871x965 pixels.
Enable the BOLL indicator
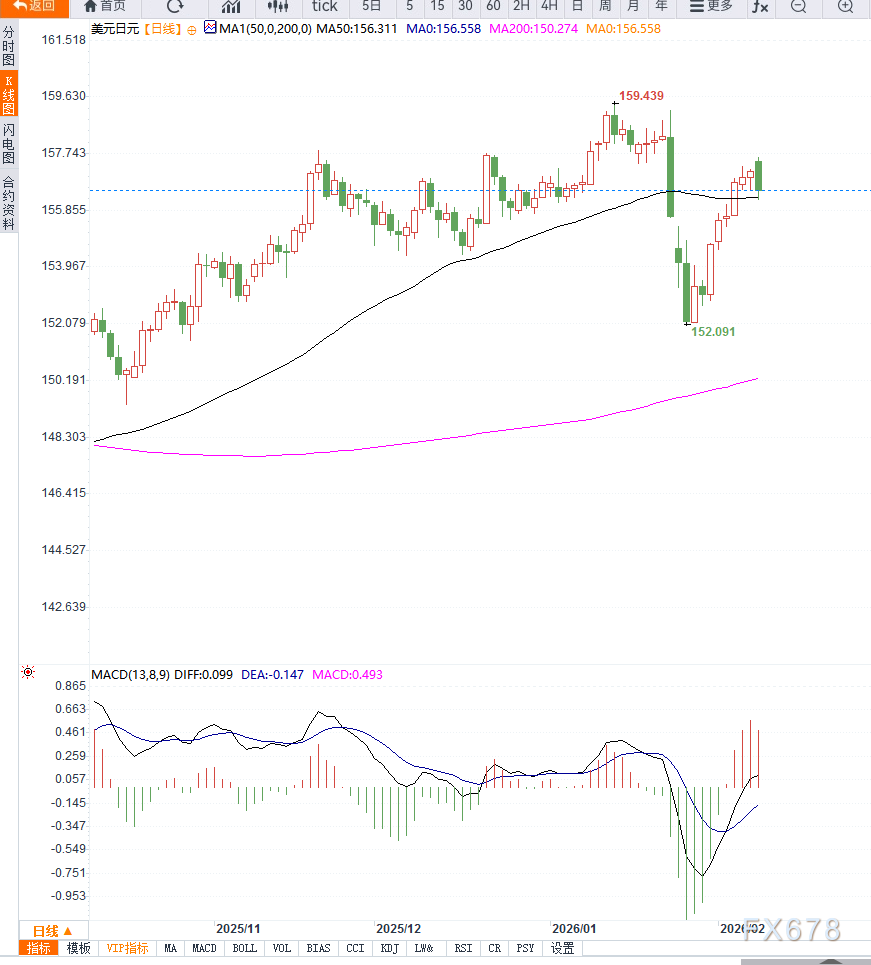[244, 948]
